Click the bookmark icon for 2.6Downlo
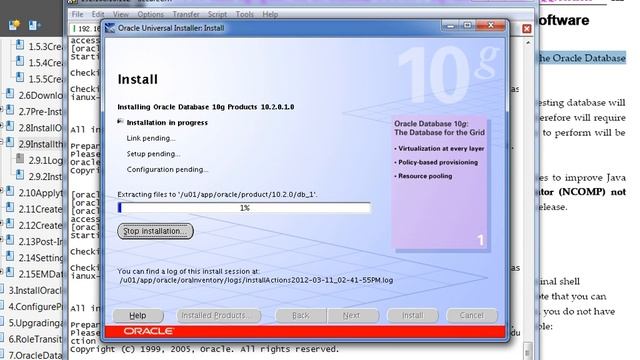The height and width of the screenshot is (360, 640). point(10,94)
